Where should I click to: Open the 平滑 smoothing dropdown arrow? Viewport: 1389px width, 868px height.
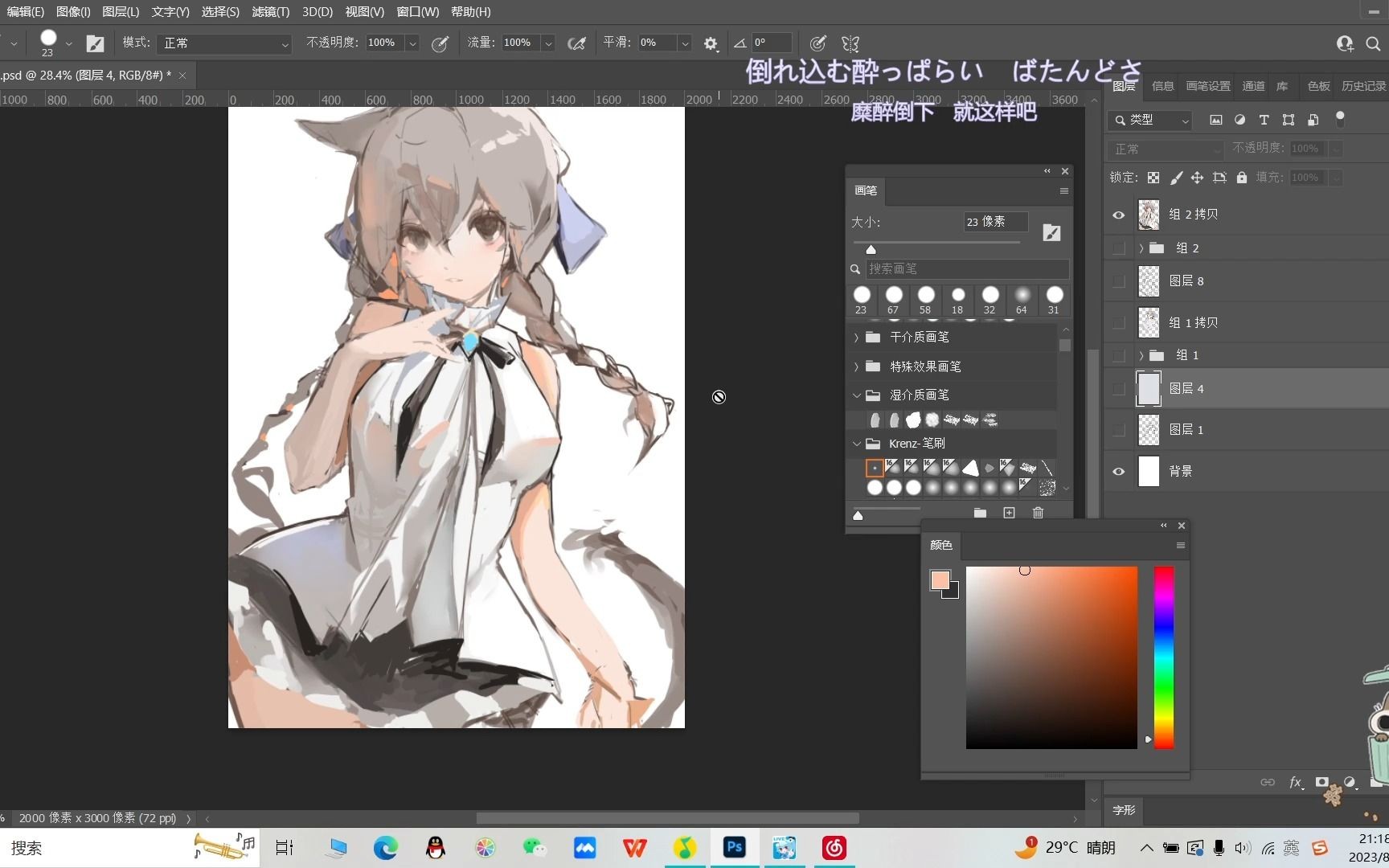[685, 43]
